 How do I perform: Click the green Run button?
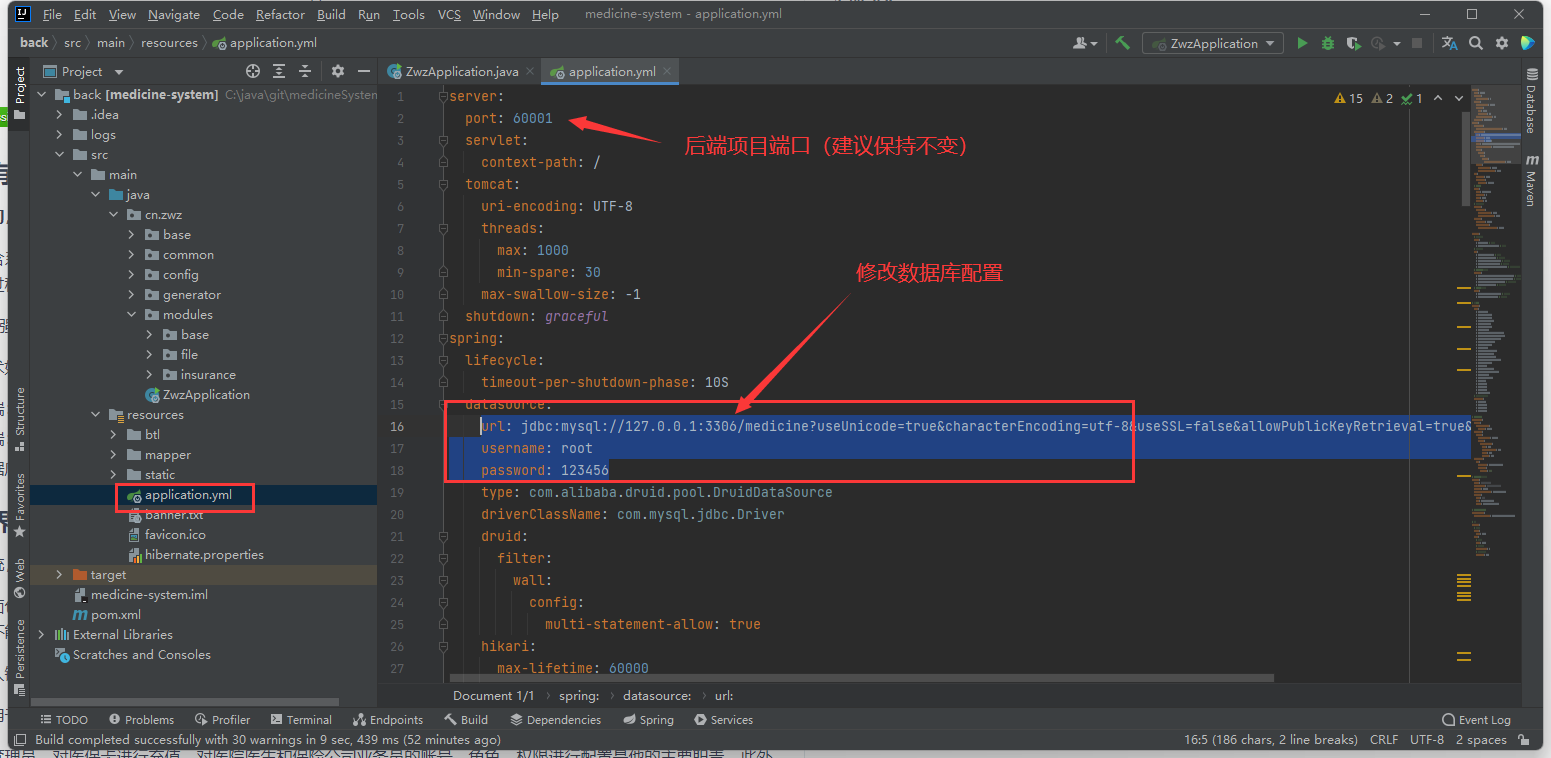(1302, 43)
